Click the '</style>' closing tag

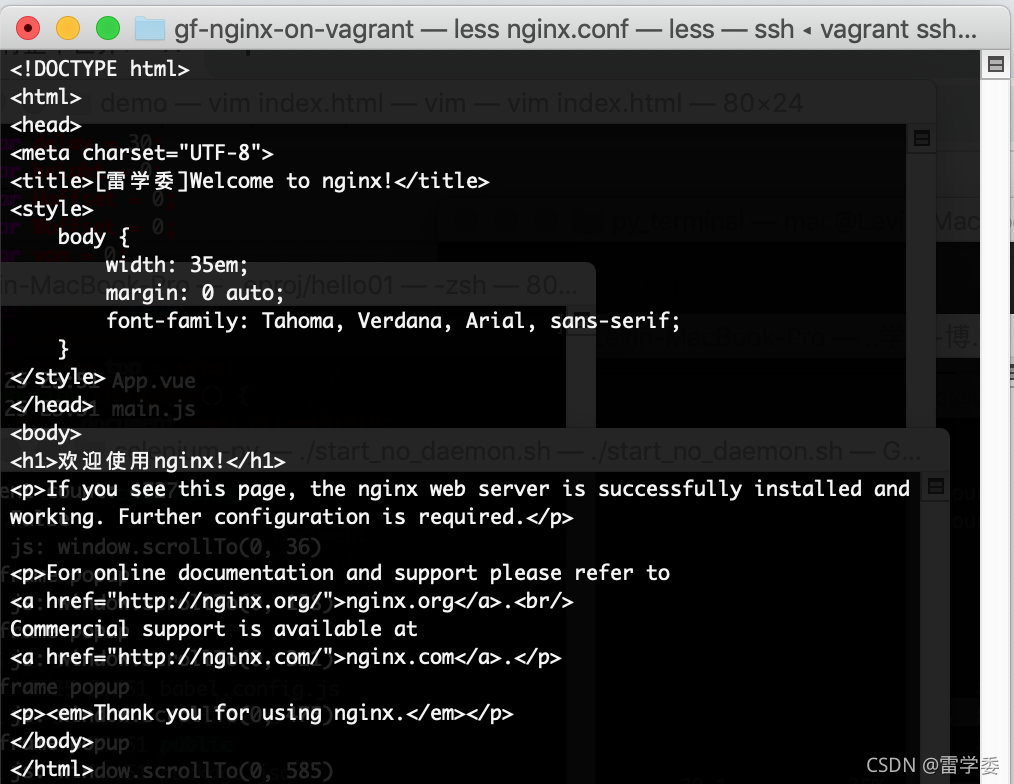(58, 376)
